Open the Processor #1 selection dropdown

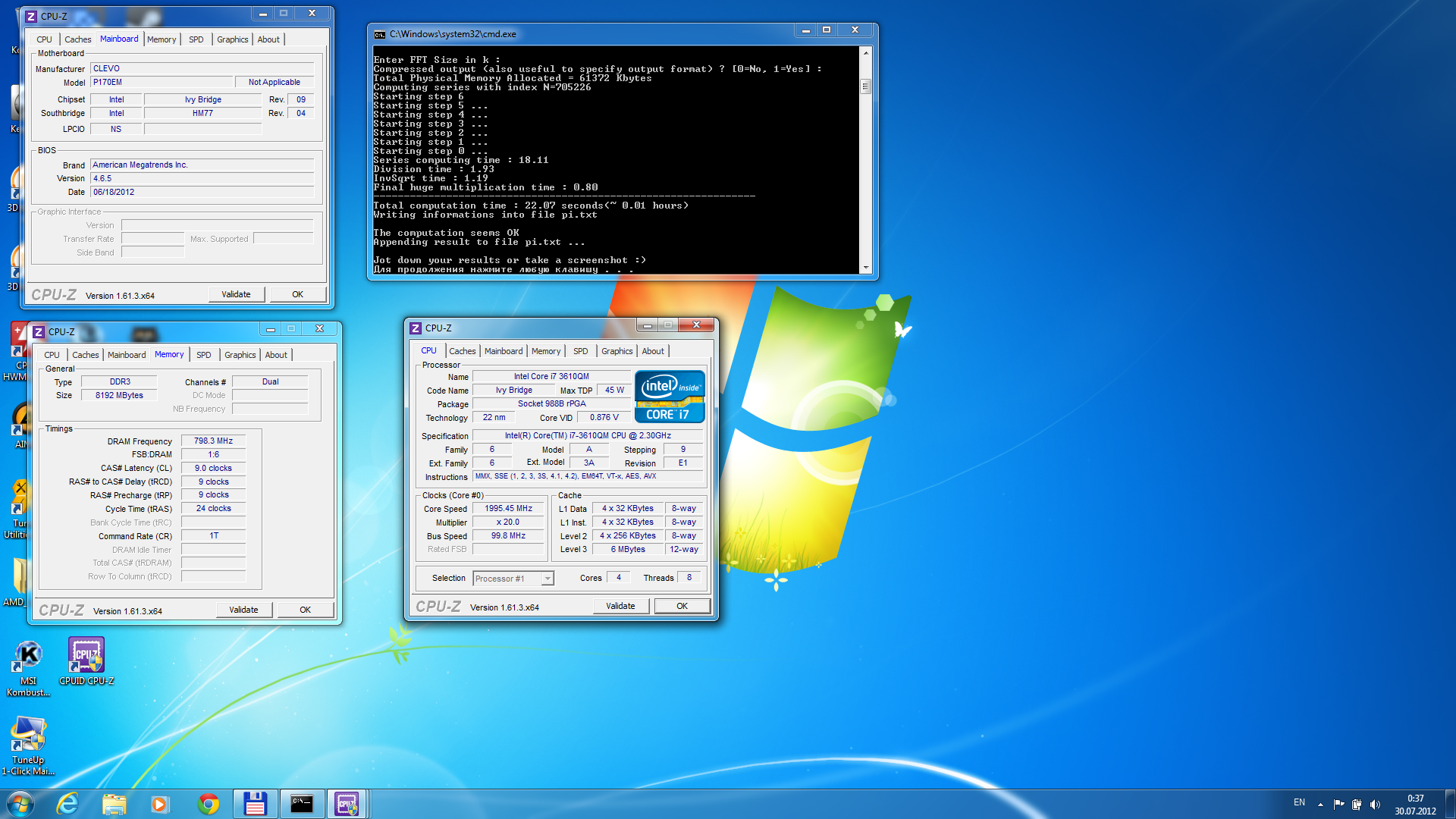point(513,579)
